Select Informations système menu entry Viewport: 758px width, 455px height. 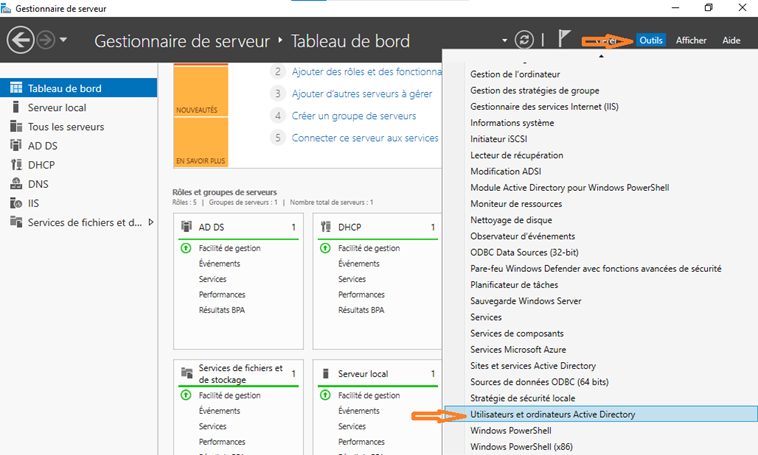[x=512, y=123]
